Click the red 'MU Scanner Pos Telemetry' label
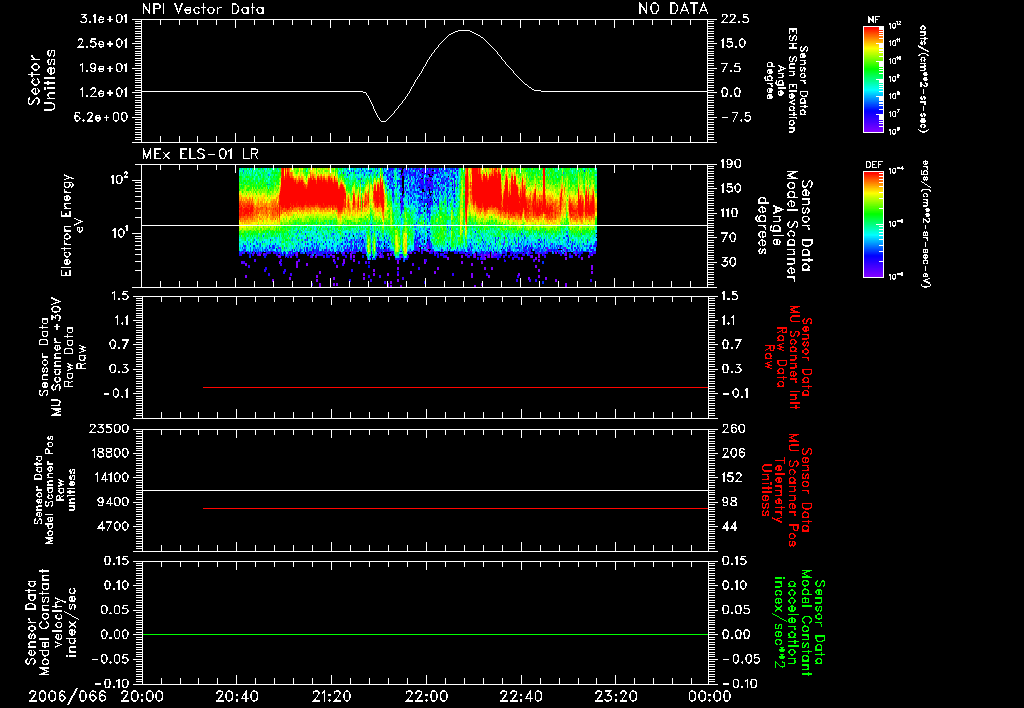The image size is (1024, 708). [x=786, y=490]
